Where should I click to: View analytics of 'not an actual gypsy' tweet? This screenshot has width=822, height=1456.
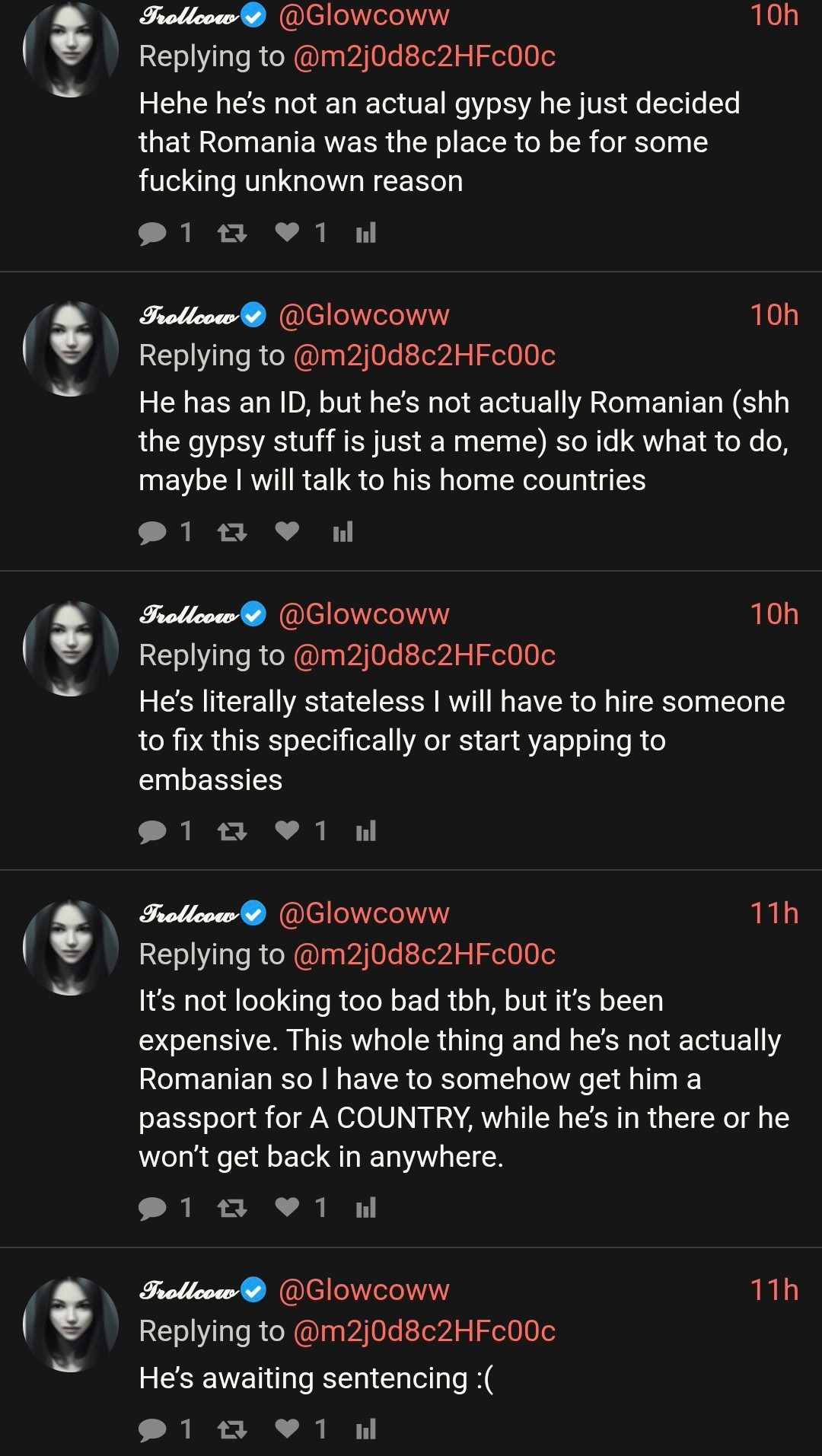click(366, 232)
